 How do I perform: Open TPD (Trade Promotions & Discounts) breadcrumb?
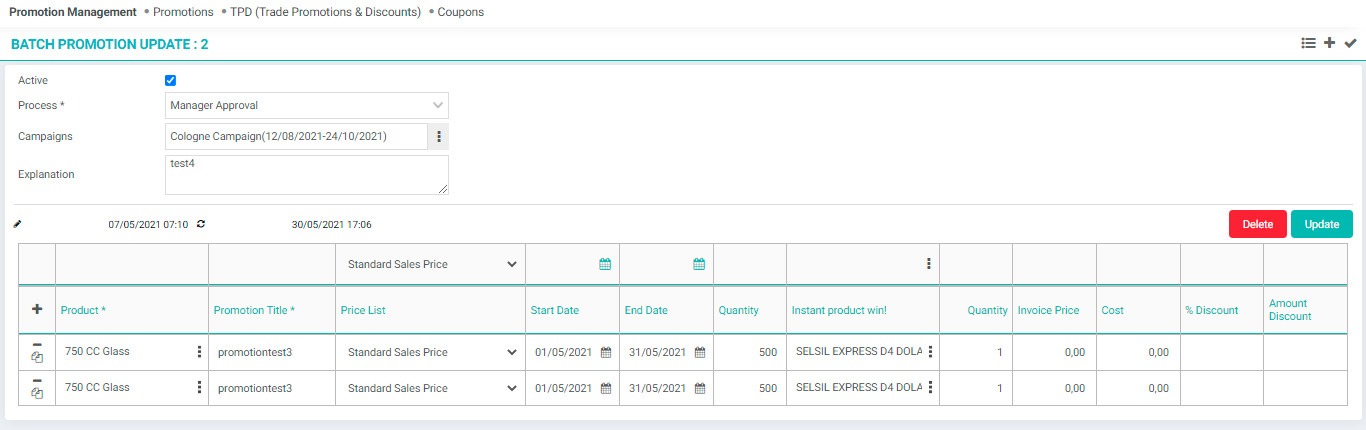pos(326,12)
